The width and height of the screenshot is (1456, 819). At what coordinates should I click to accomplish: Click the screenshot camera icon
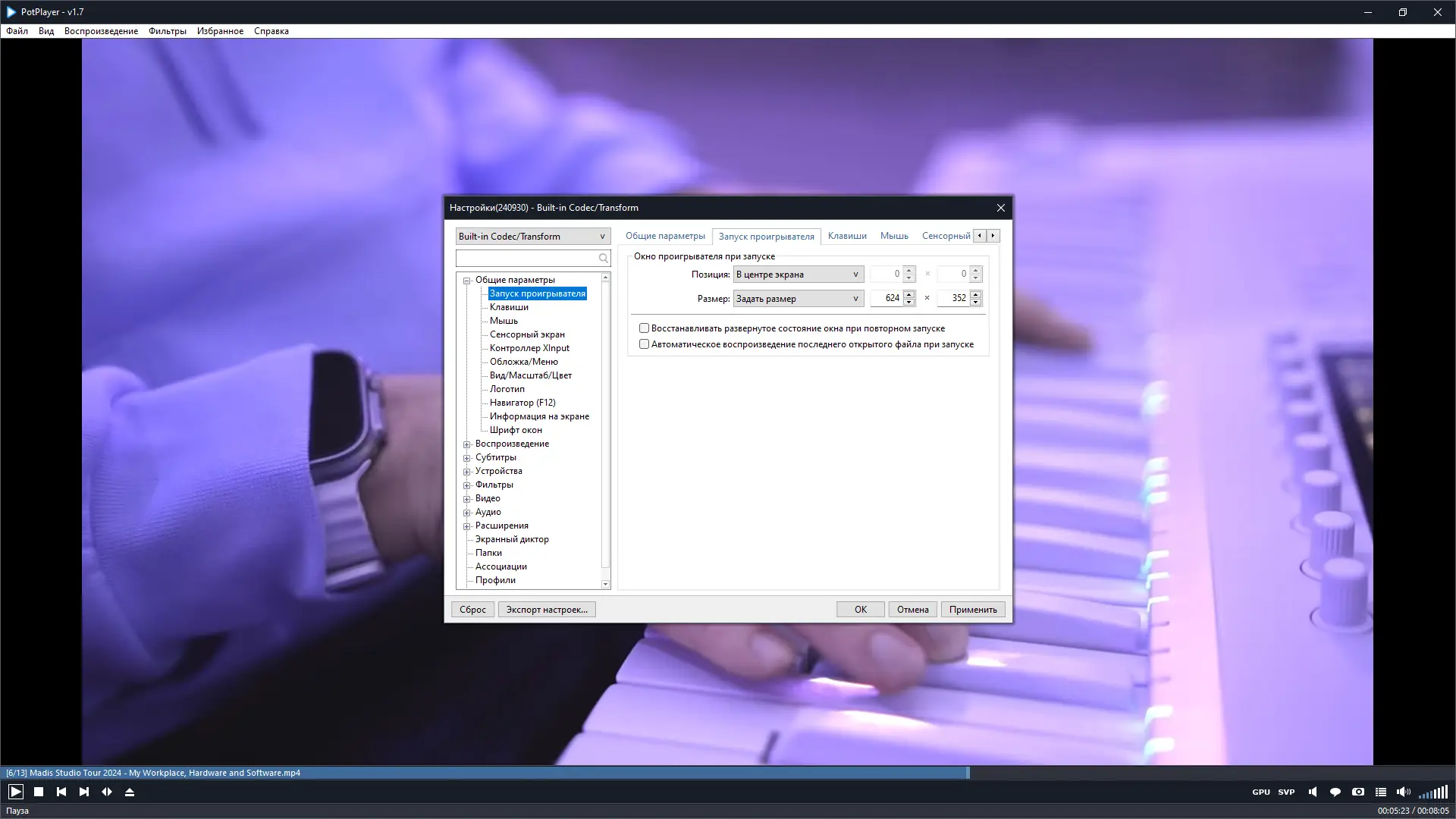(x=1358, y=792)
